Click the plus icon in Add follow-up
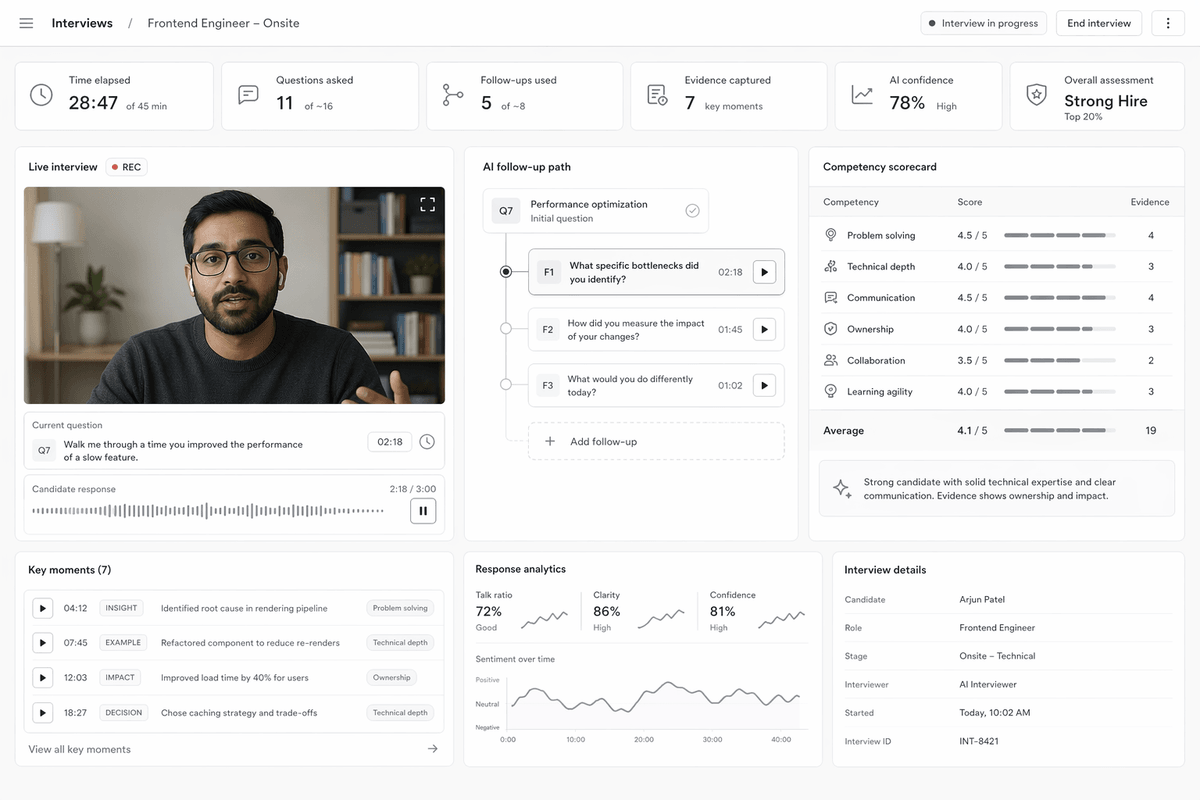Image resolution: width=1200 pixels, height=800 pixels. (549, 441)
